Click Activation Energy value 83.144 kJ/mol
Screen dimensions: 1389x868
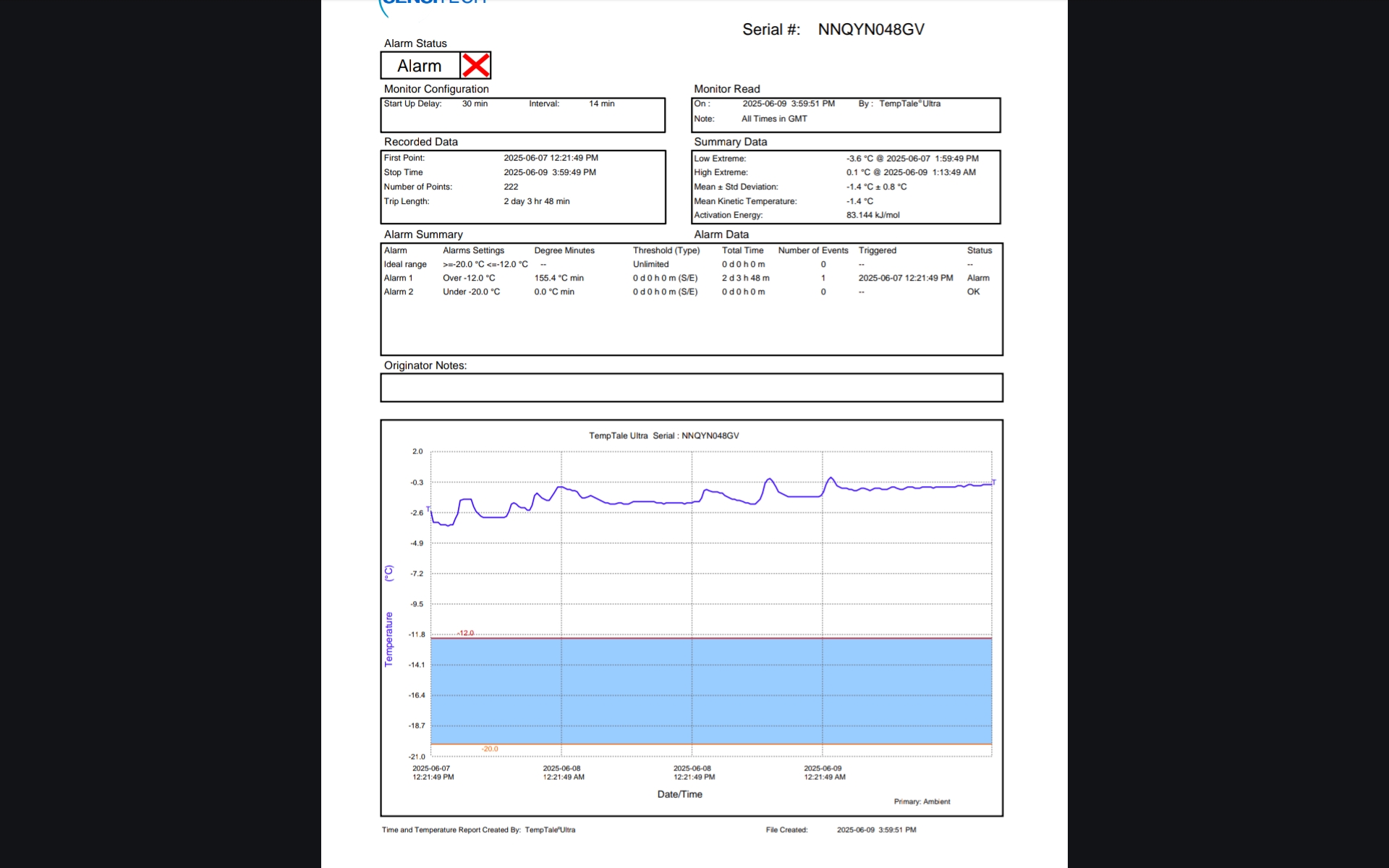pos(873,215)
